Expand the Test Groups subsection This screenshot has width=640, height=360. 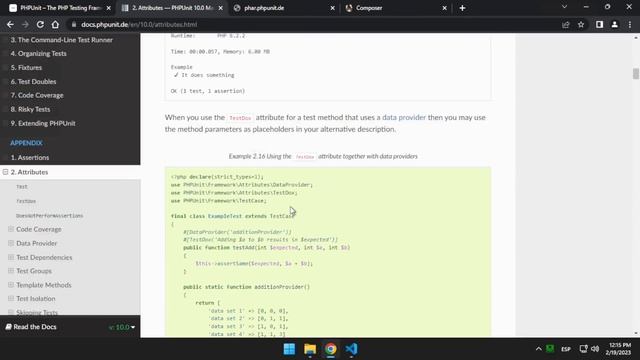[x=11, y=271]
